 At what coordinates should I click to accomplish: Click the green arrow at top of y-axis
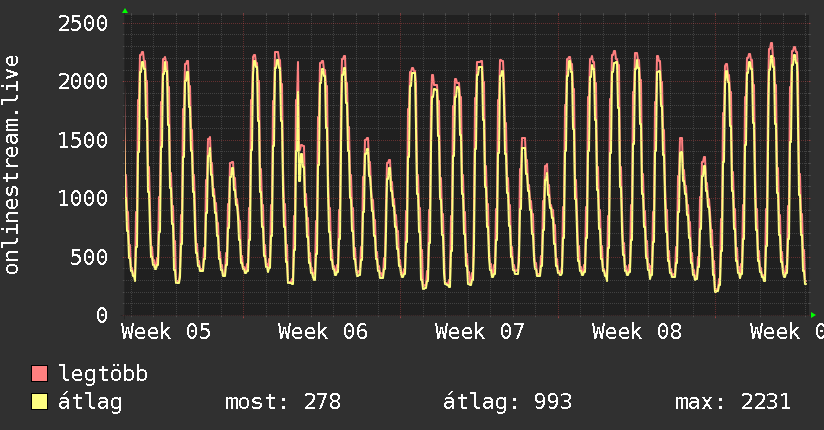pyautogui.click(x=125, y=11)
